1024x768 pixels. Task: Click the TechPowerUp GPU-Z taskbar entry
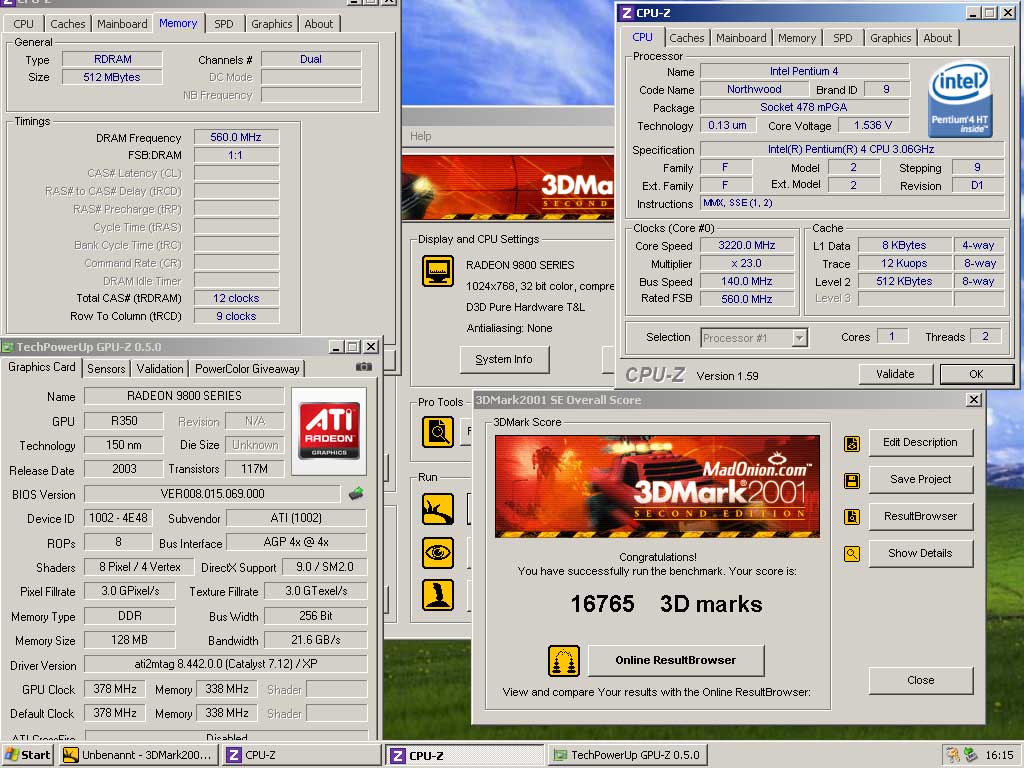(x=627, y=755)
